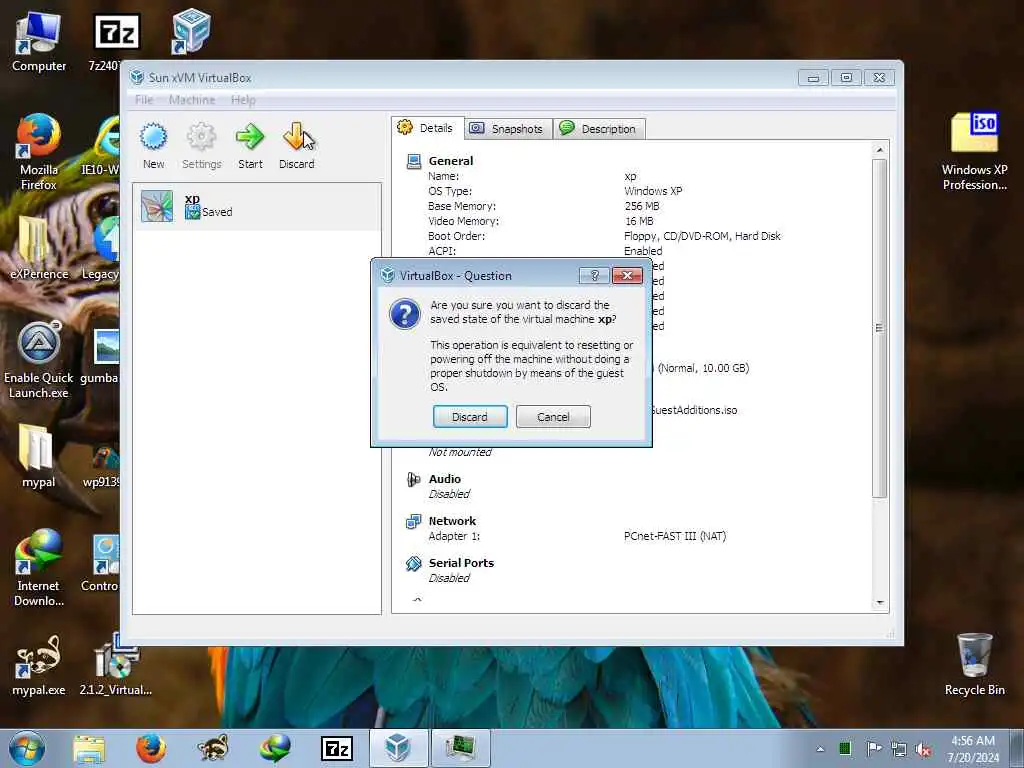Show hidden tray icons arrow
This screenshot has width=1024, height=768.
point(820,749)
